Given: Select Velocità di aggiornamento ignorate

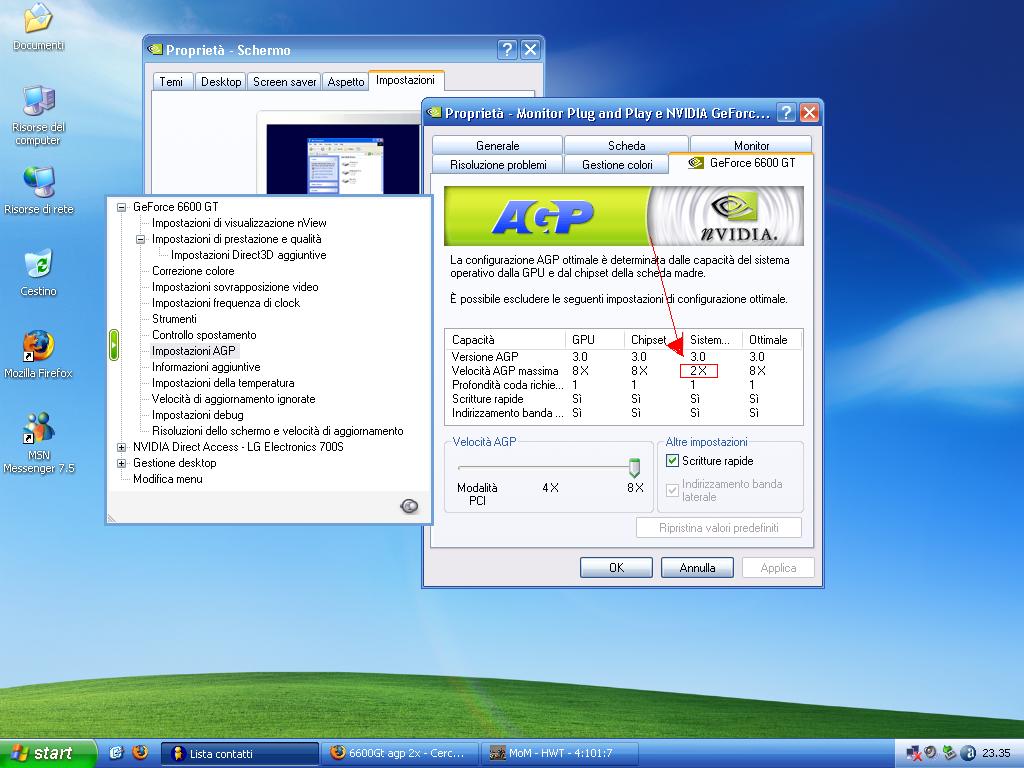Looking at the screenshot, I should tap(233, 399).
